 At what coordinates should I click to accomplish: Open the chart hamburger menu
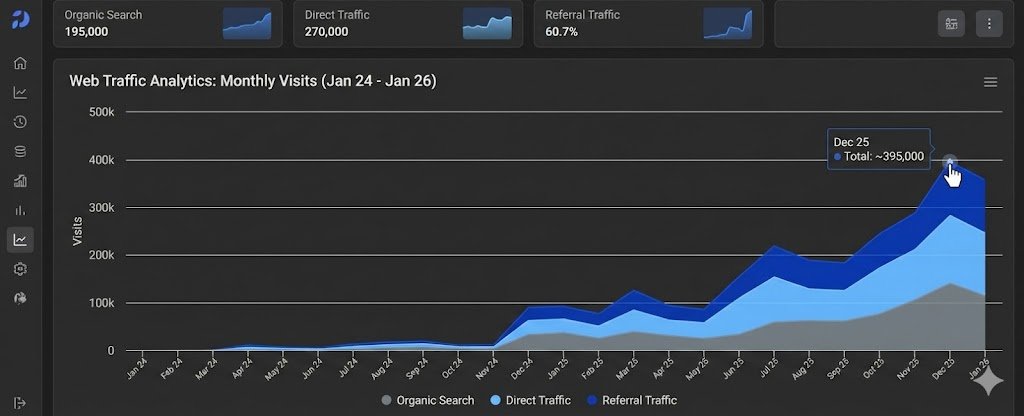991,82
